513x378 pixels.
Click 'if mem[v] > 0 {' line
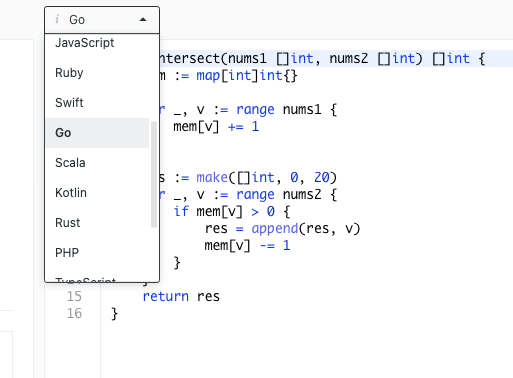232,211
